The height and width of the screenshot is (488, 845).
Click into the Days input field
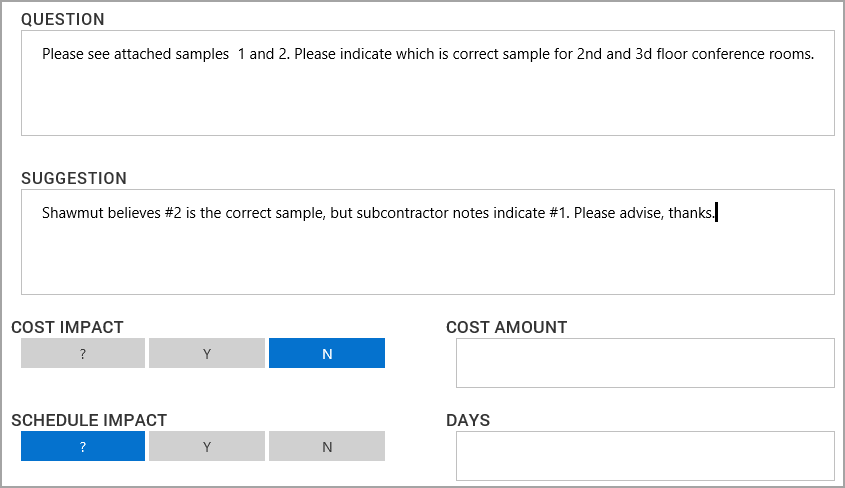coord(645,456)
